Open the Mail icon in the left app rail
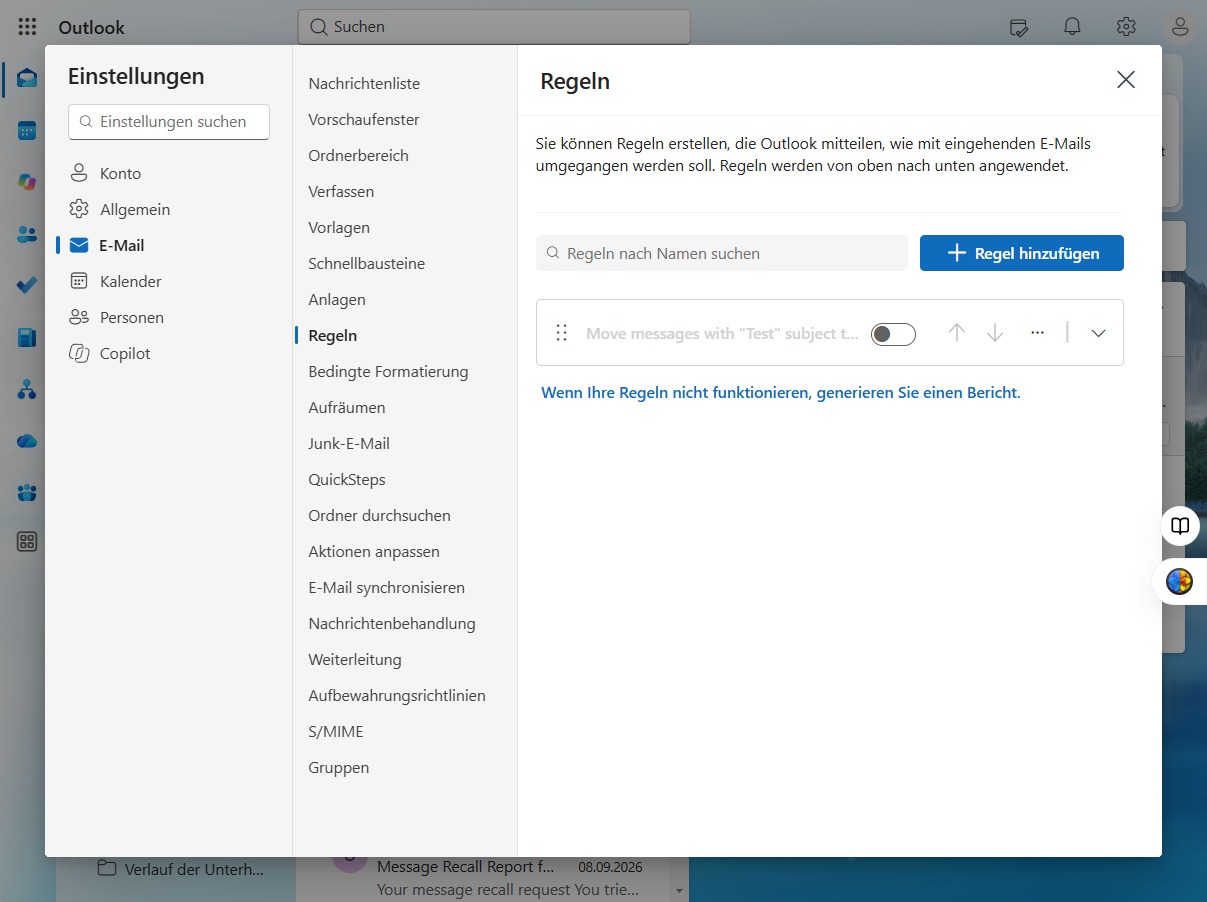This screenshot has height=902, width=1207. click(x=27, y=79)
